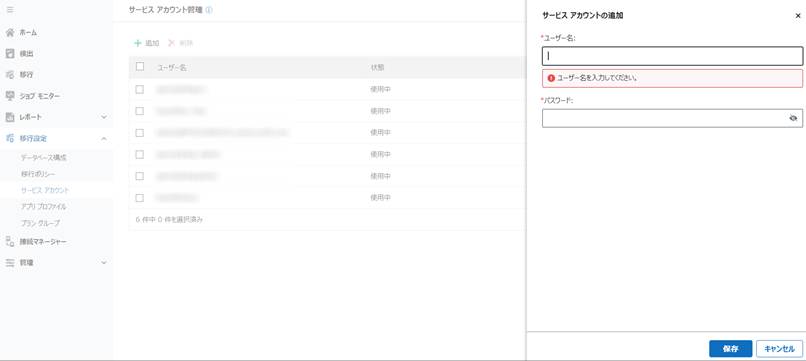The image size is (806, 361).
Task: Click the ユーザー名 column header
Action: (172, 67)
